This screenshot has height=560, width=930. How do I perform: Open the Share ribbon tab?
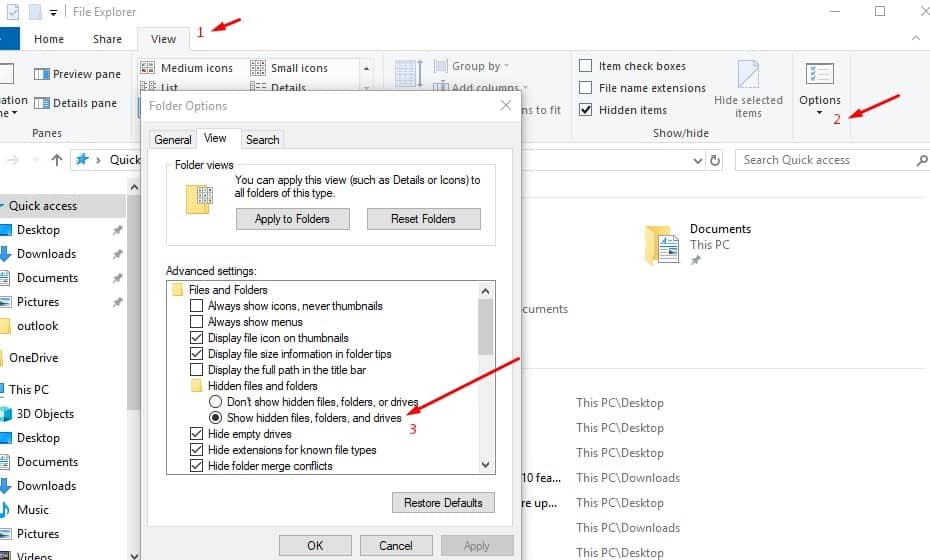[x=107, y=39]
